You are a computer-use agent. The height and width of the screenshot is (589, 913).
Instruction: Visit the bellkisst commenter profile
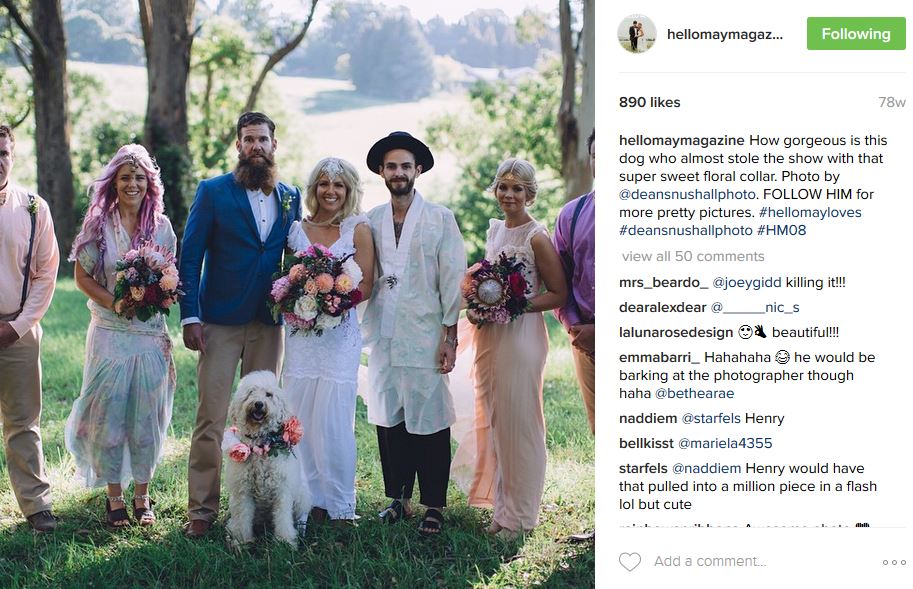646,443
